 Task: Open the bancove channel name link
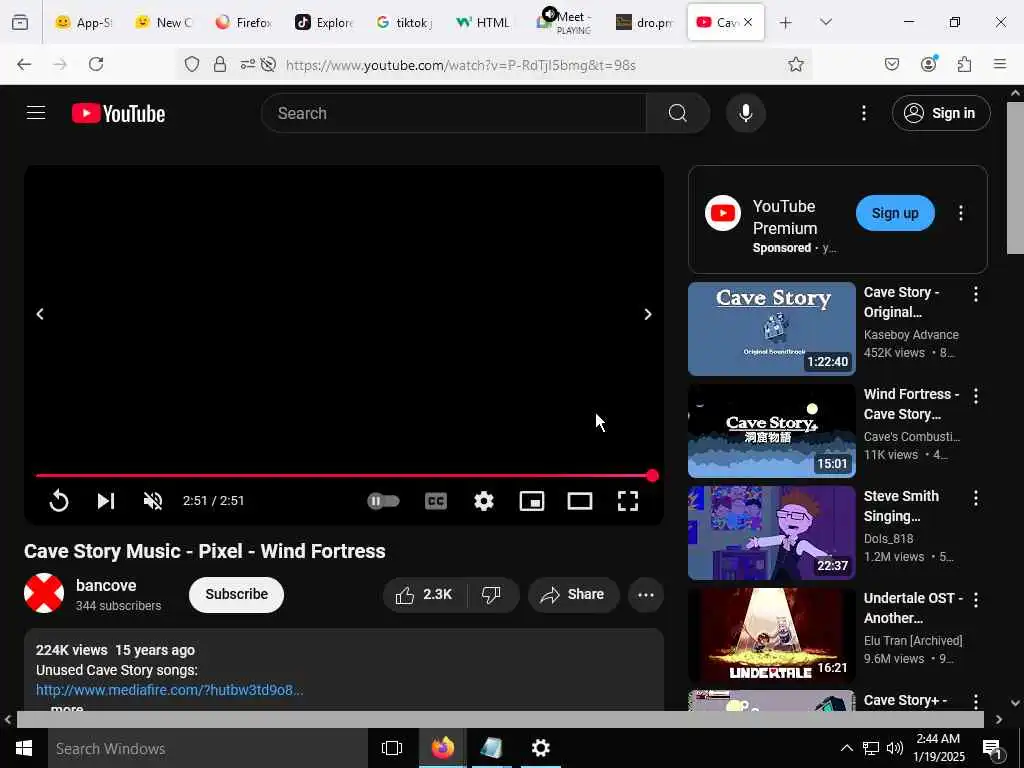click(106, 585)
